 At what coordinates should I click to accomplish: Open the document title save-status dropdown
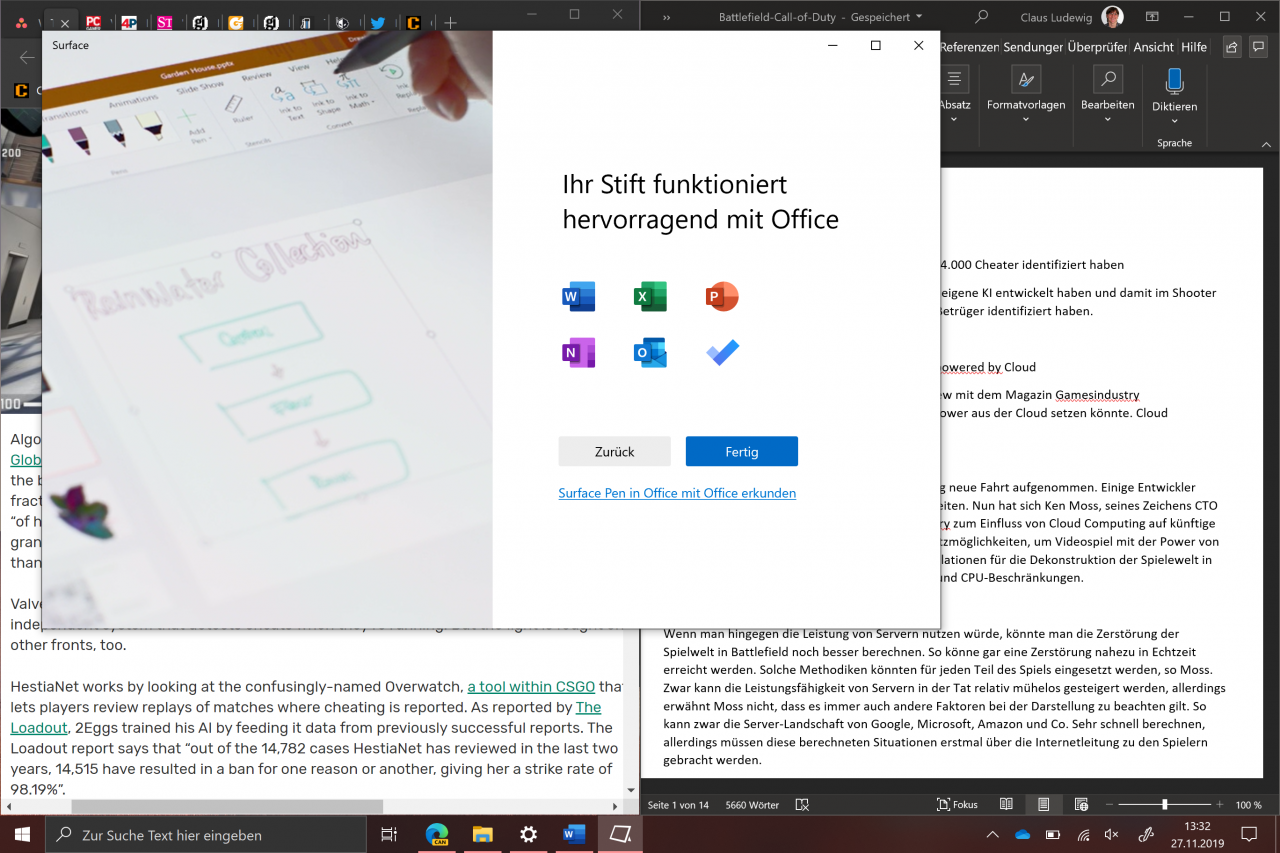919,17
